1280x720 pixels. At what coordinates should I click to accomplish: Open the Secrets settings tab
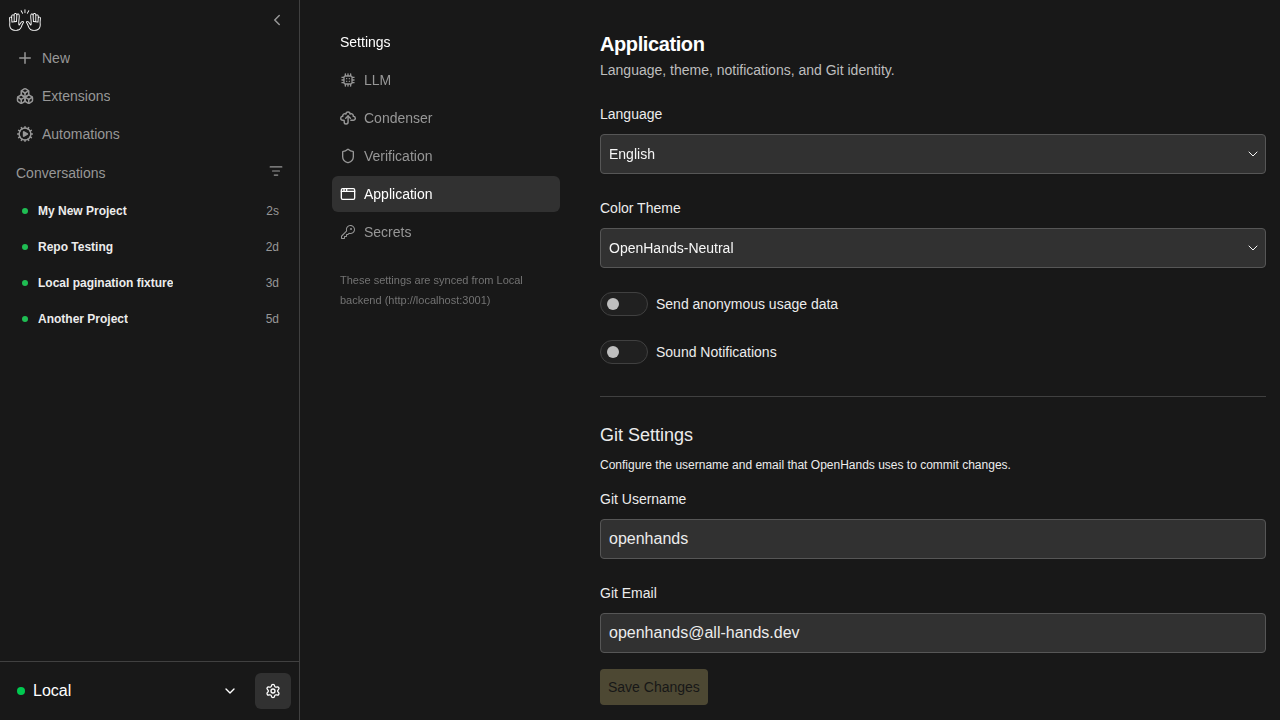tap(446, 232)
